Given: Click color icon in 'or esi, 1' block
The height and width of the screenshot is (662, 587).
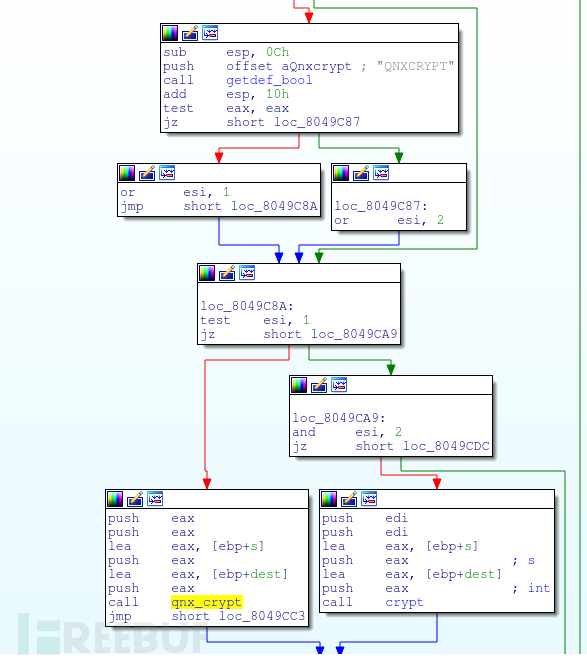Looking at the screenshot, I should (127, 173).
